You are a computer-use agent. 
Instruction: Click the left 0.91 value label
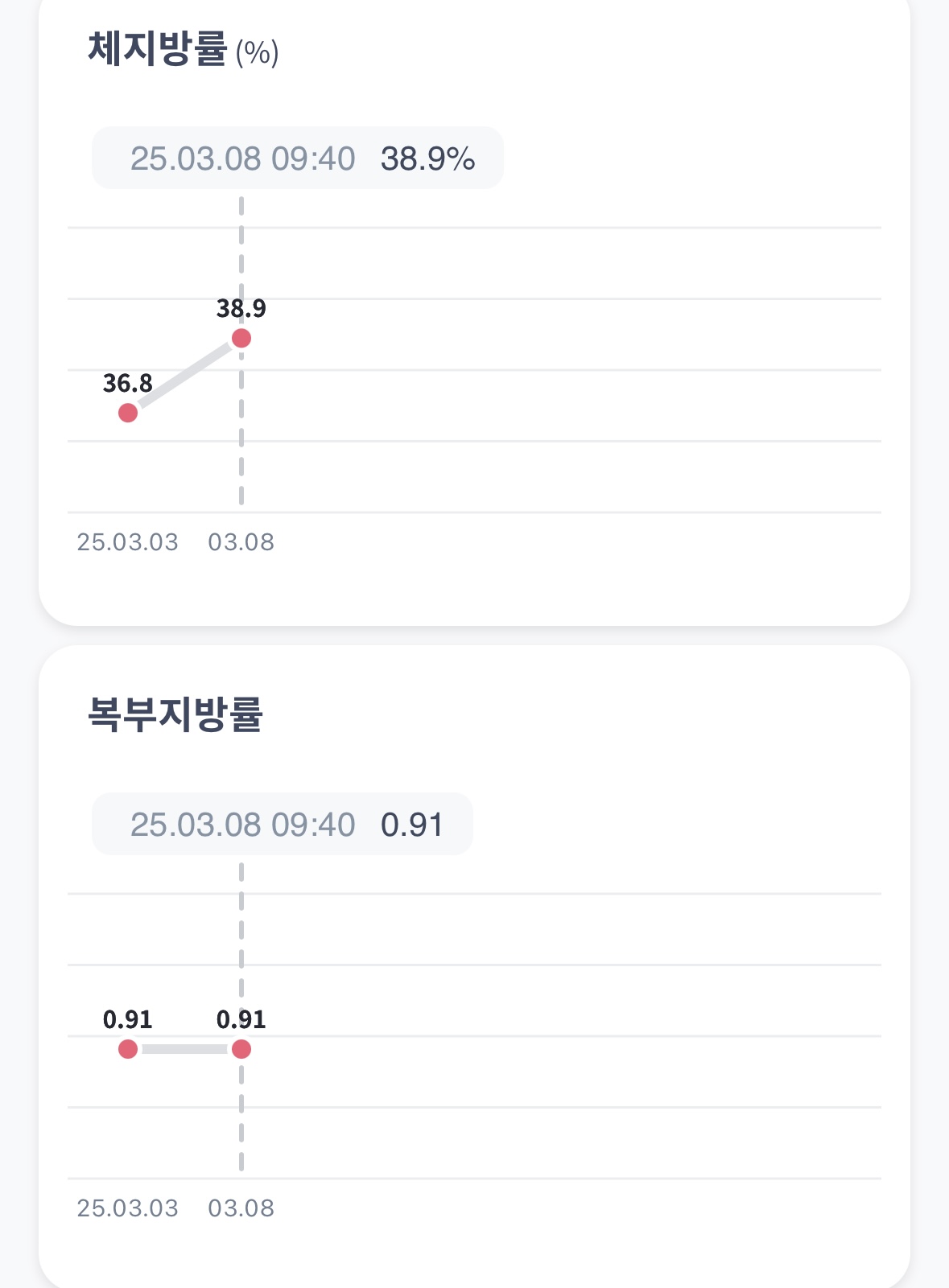tap(127, 1020)
